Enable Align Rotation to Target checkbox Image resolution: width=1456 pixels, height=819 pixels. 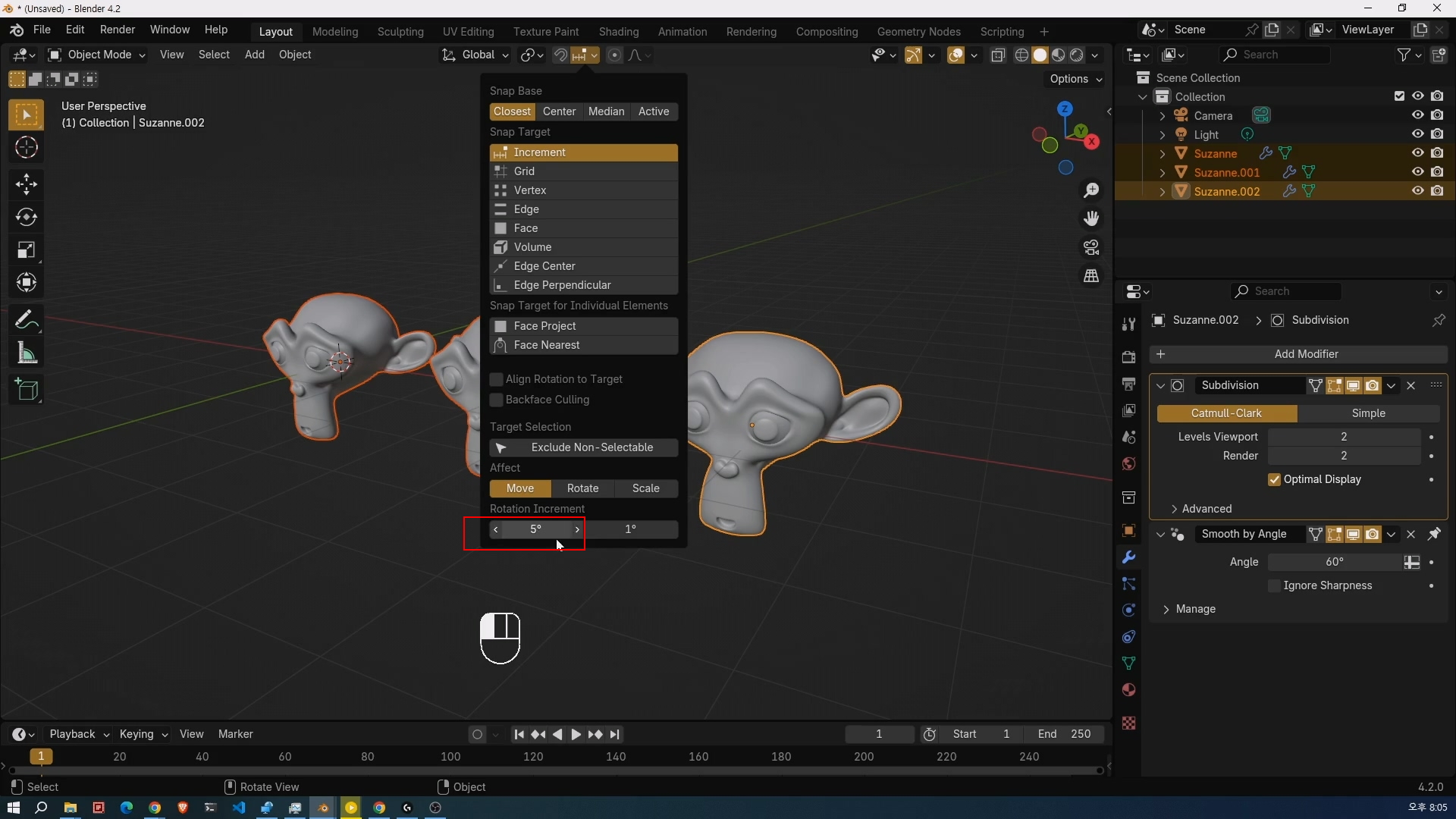(497, 379)
